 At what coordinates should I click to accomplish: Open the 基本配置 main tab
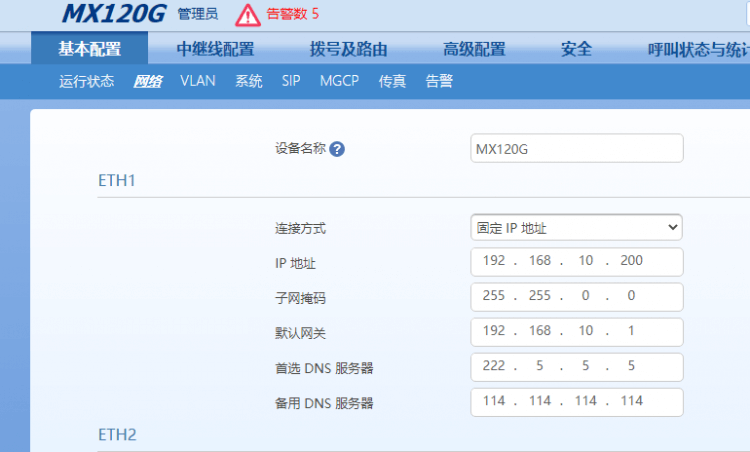click(x=89, y=49)
